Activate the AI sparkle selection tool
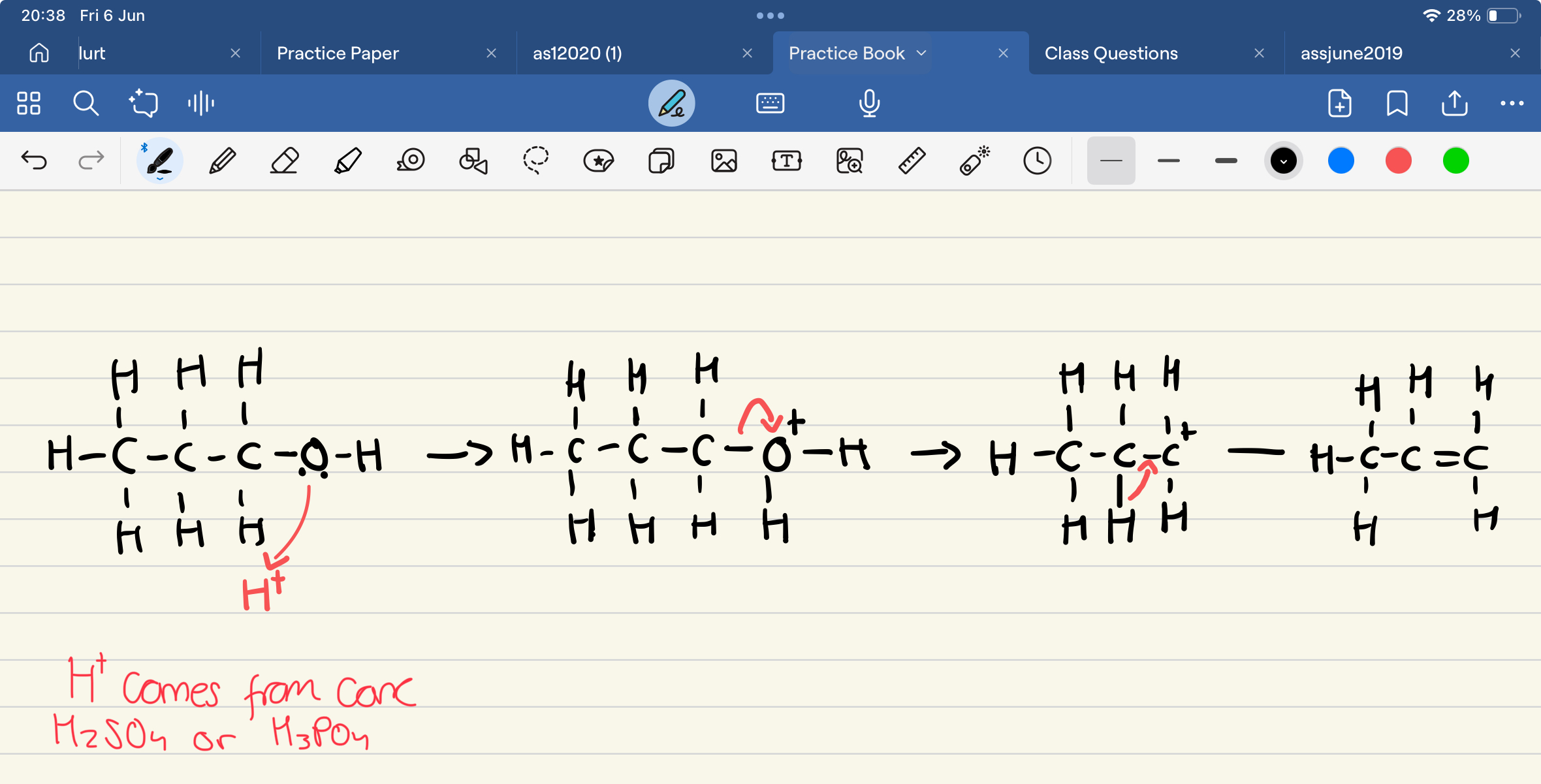 click(x=143, y=103)
